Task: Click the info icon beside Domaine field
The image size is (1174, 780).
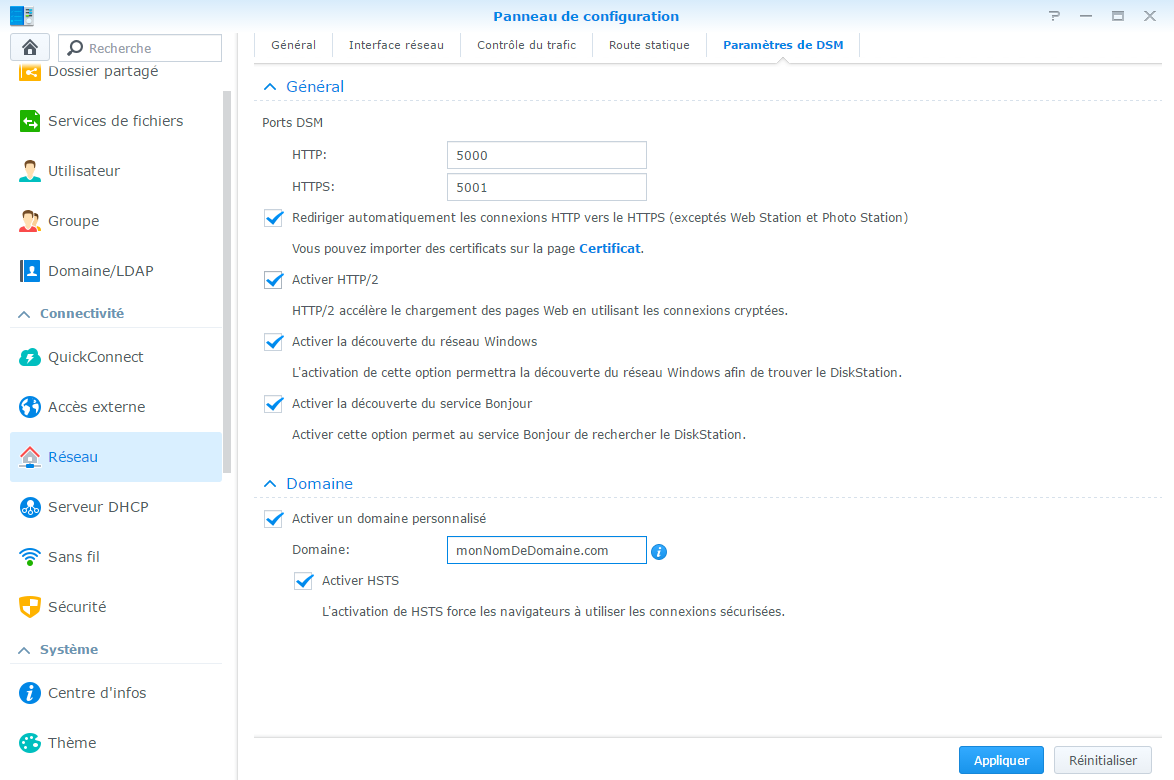Action: tap(659, 552)
